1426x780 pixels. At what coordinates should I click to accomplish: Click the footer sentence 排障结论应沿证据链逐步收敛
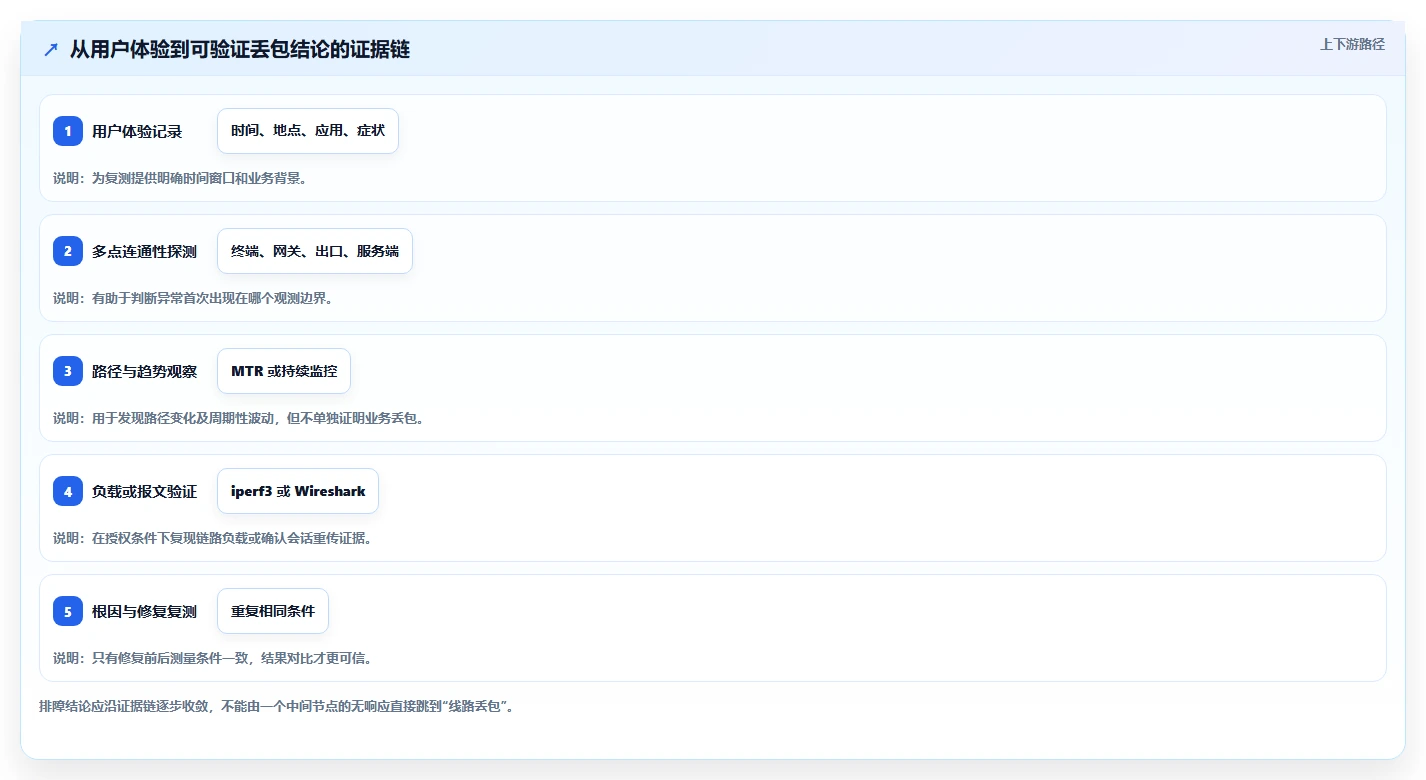pyautogui.click(x=276, y=706)
